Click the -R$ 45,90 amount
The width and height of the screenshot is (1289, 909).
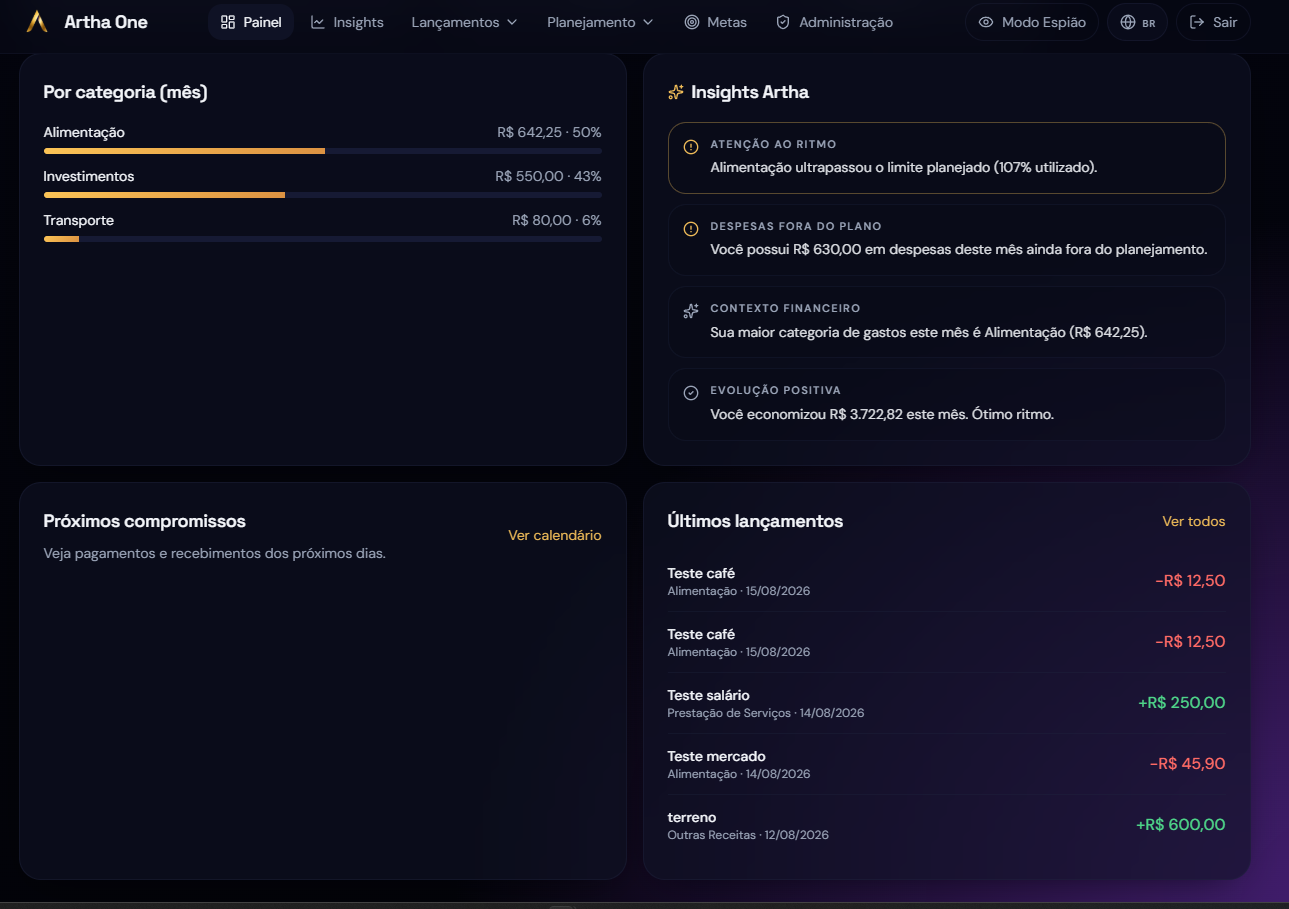1187,764
